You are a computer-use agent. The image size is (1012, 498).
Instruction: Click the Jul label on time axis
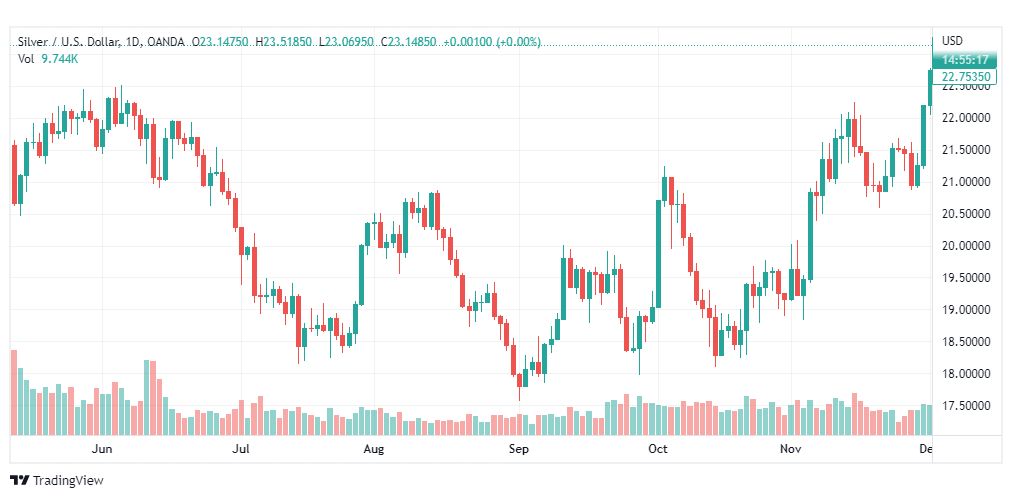(240, 450)
